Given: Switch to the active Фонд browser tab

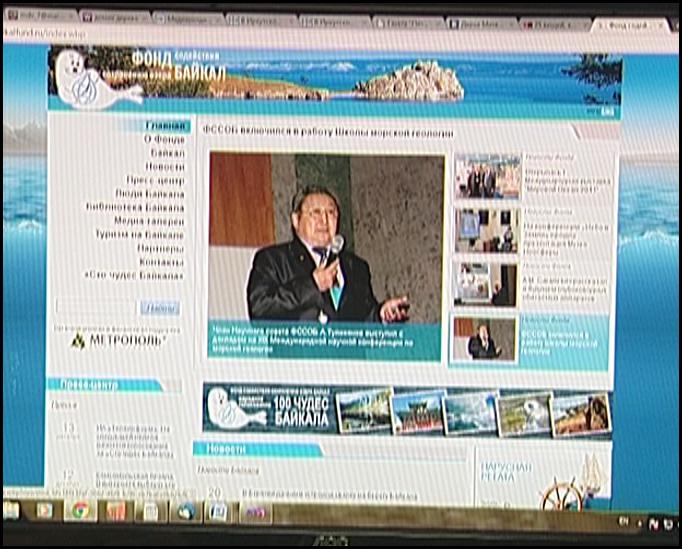Looking at the screenshot, I should pyautogui.click(x=629, y=25).
